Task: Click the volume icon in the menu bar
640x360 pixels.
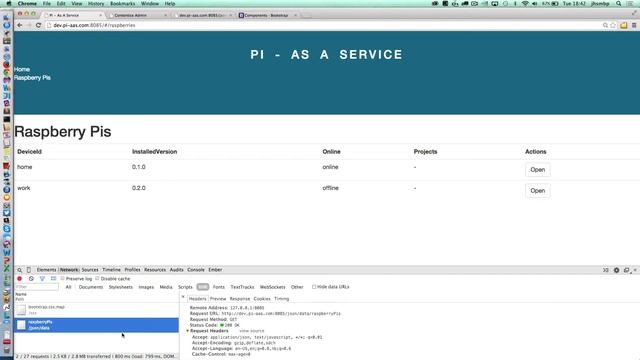Action: [535, 4]
